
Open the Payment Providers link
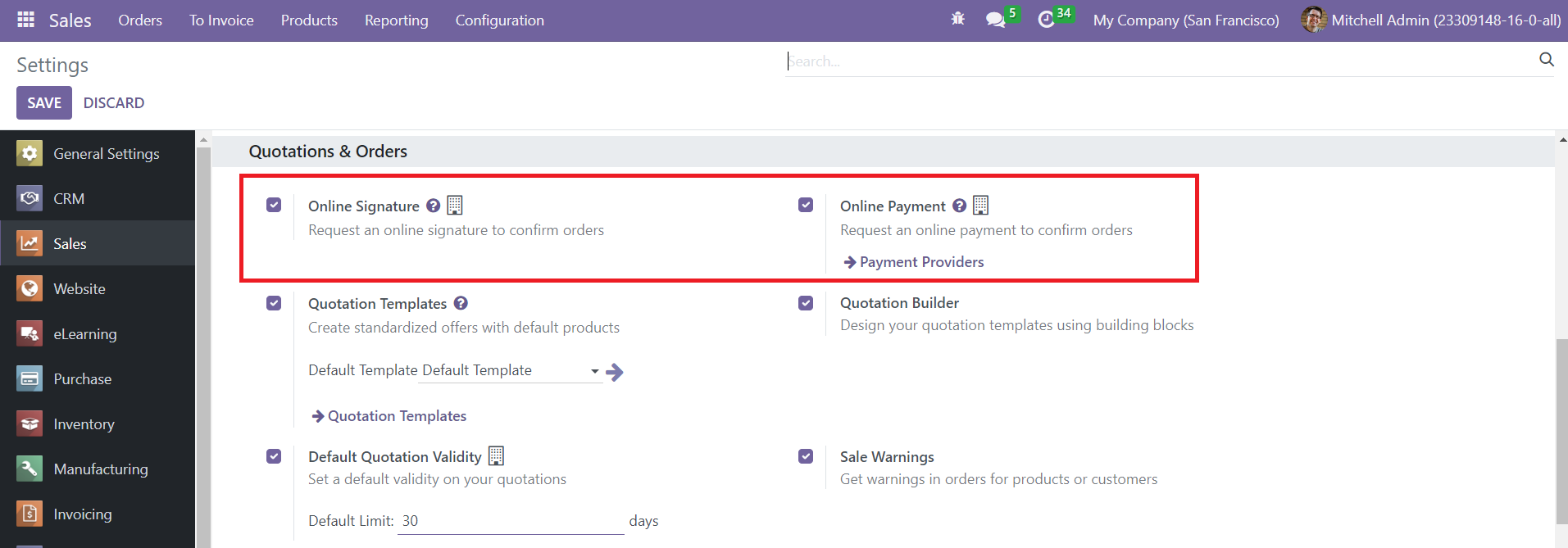pos(920,262)
